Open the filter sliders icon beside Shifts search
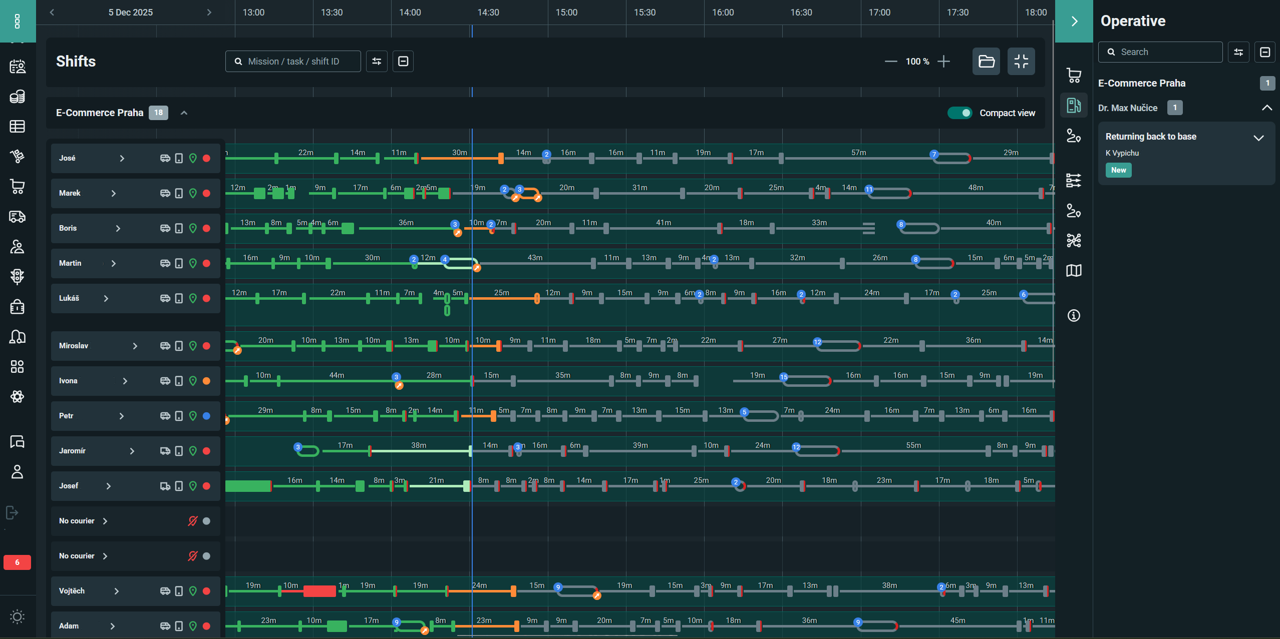The image size is (1280, 639). 376,61
